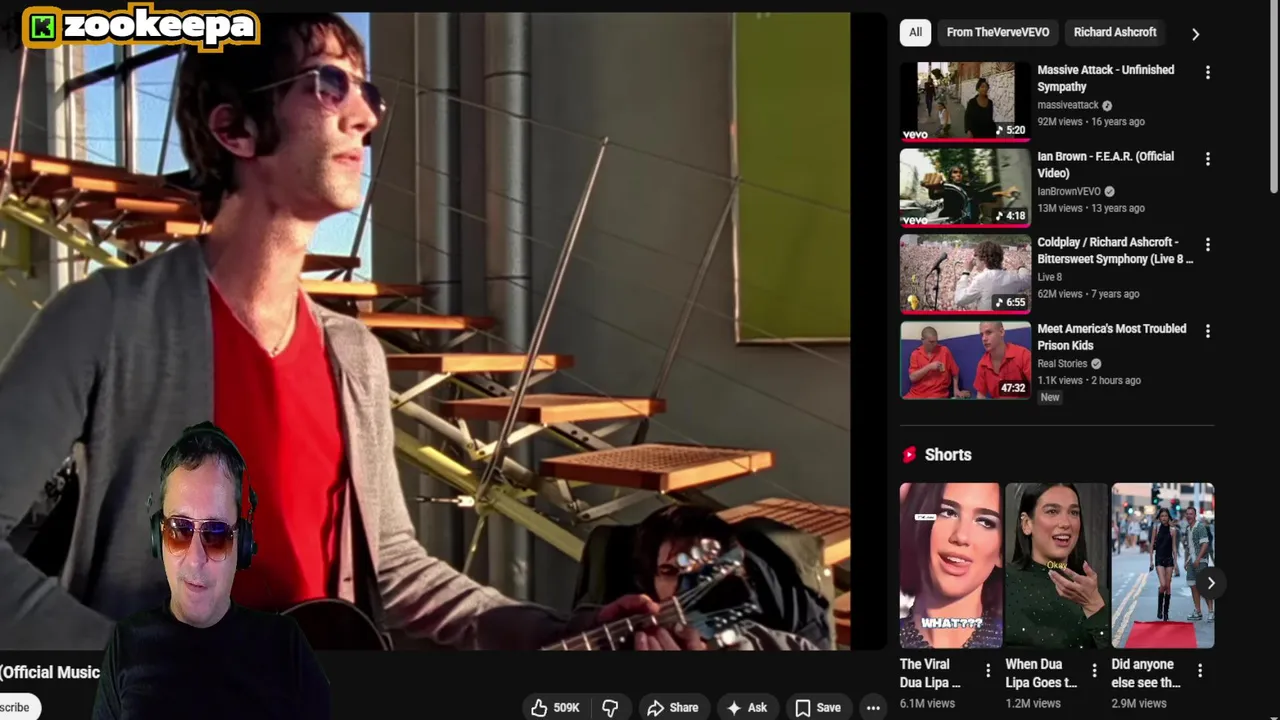Click the zookeepa logo overlay
Image resolution: width=1280 pixels, height=720 pixels.
(141, 27)
